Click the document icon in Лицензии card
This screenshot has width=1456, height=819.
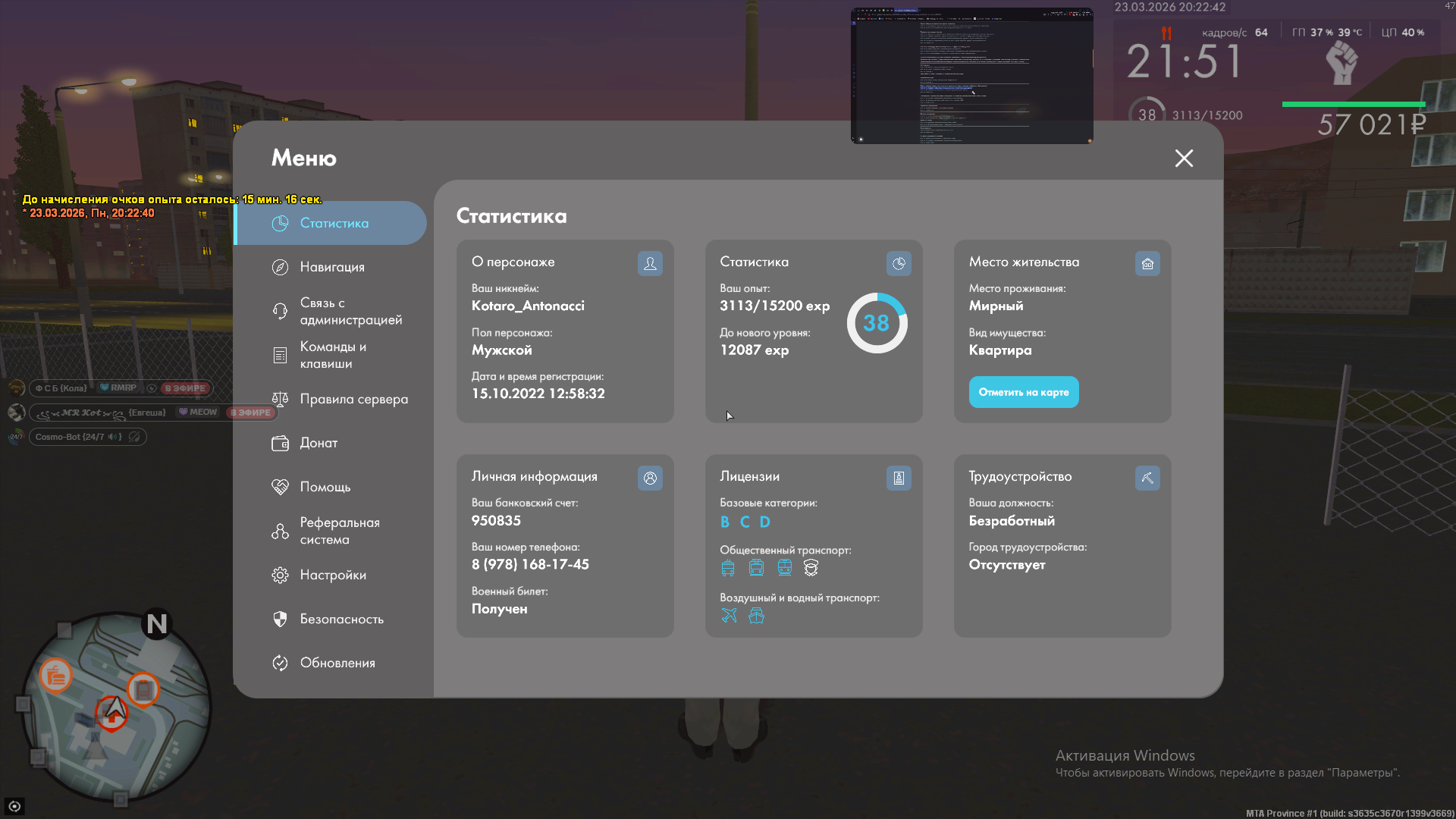899,478
